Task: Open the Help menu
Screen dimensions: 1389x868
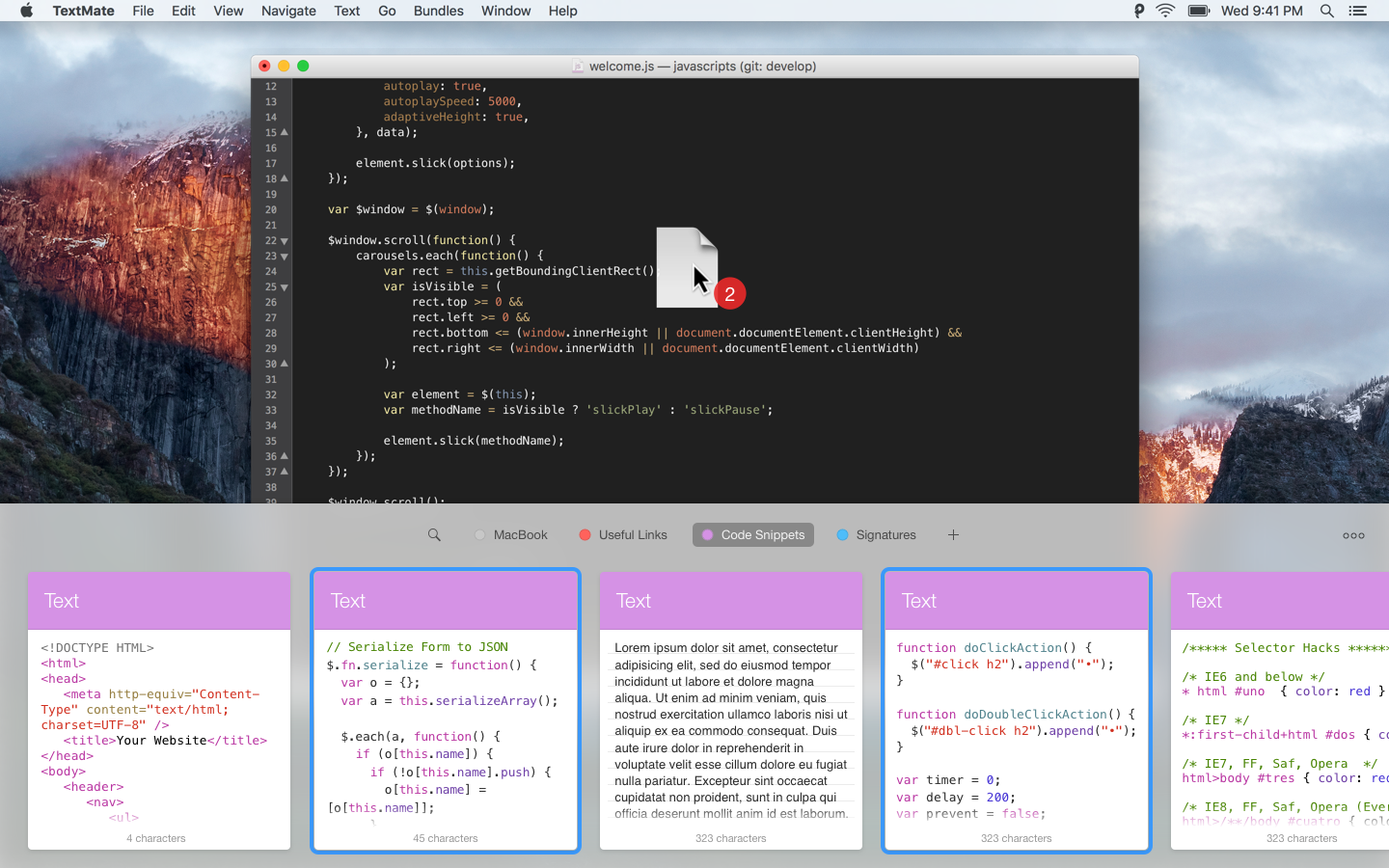Action: (x=562, y=11)
